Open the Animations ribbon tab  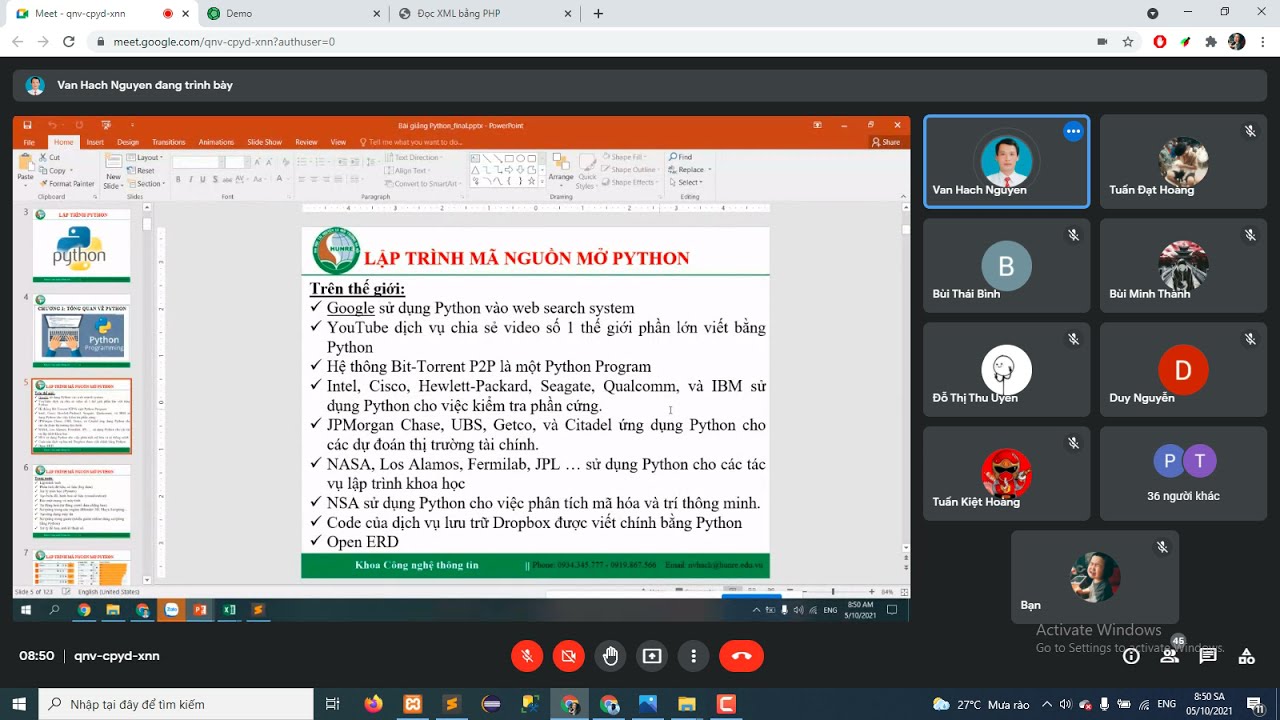(216, 142)
